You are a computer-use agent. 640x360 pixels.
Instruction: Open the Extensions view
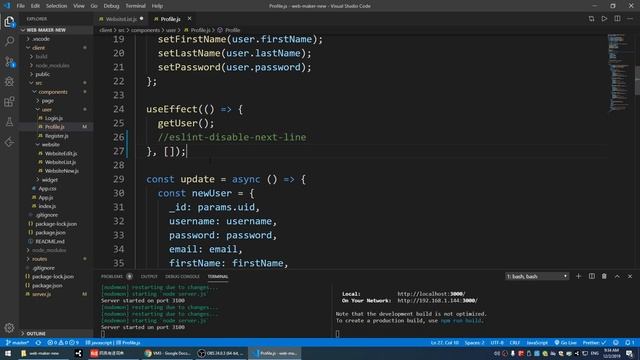(x=9, y=102)
